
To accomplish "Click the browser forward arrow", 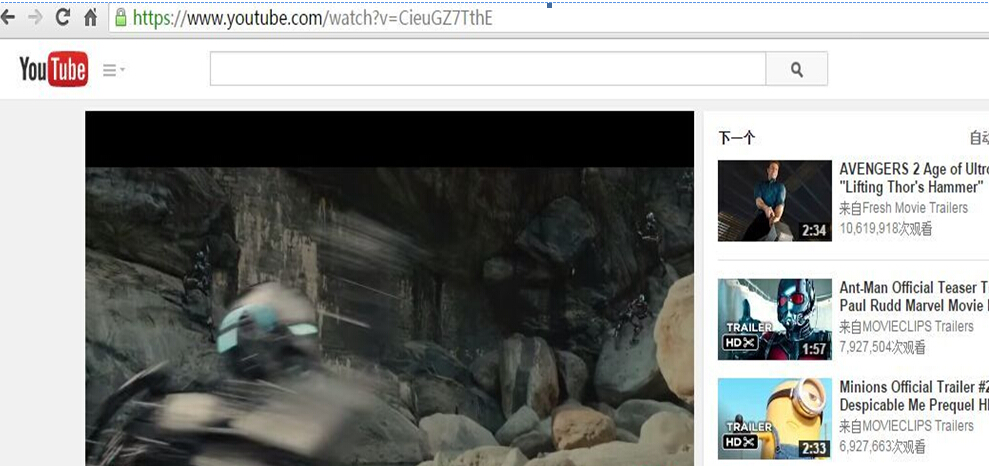I will click(x=35, y=17).
